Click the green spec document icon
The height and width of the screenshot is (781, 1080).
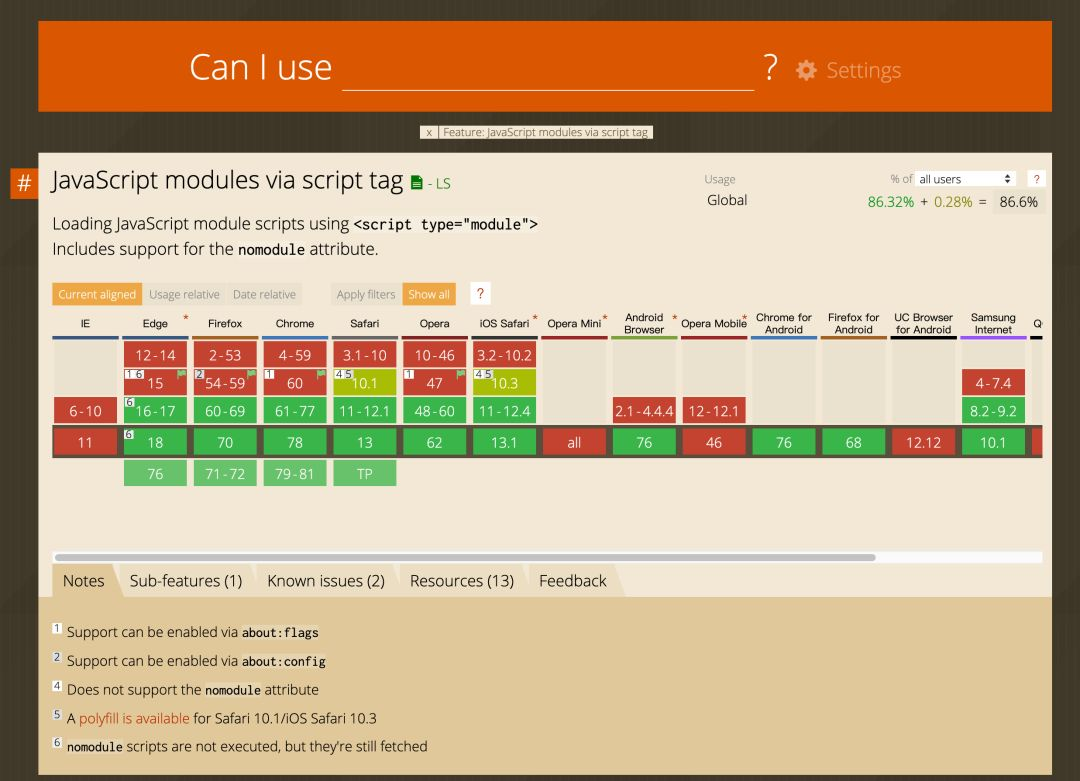coord(417,183)
